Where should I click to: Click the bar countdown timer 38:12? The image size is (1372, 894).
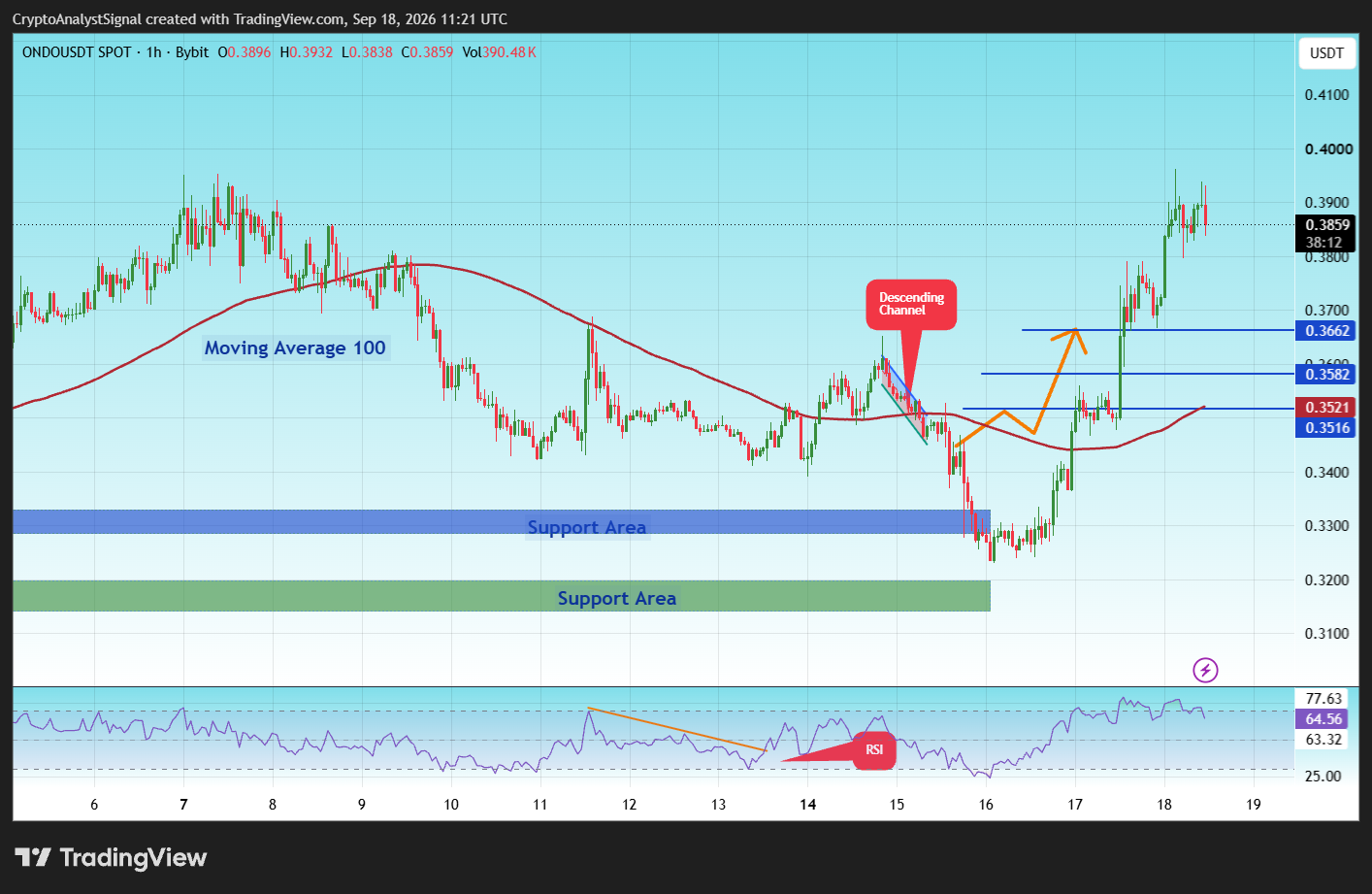1323,243
